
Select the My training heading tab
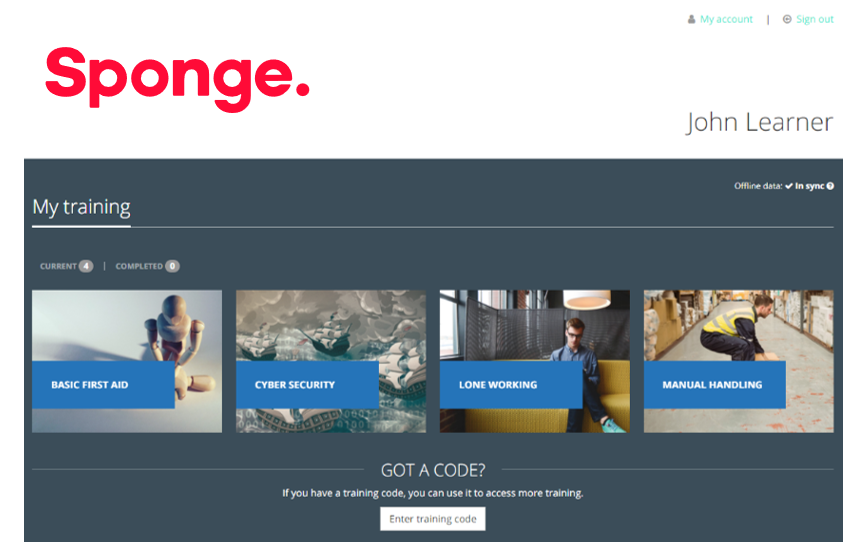(81, 207)
